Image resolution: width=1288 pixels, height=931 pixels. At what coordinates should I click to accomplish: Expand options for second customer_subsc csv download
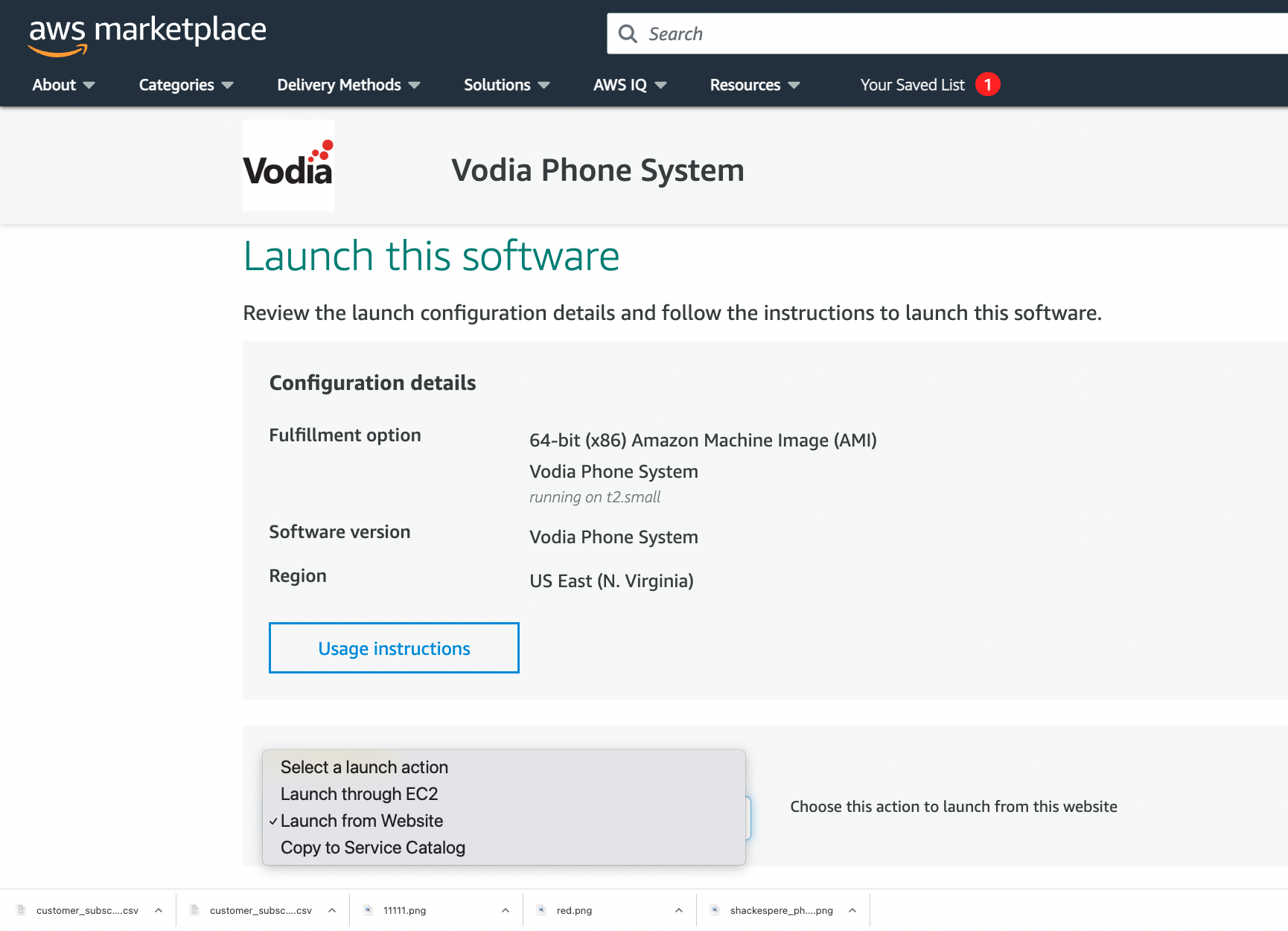coord(332,910)
